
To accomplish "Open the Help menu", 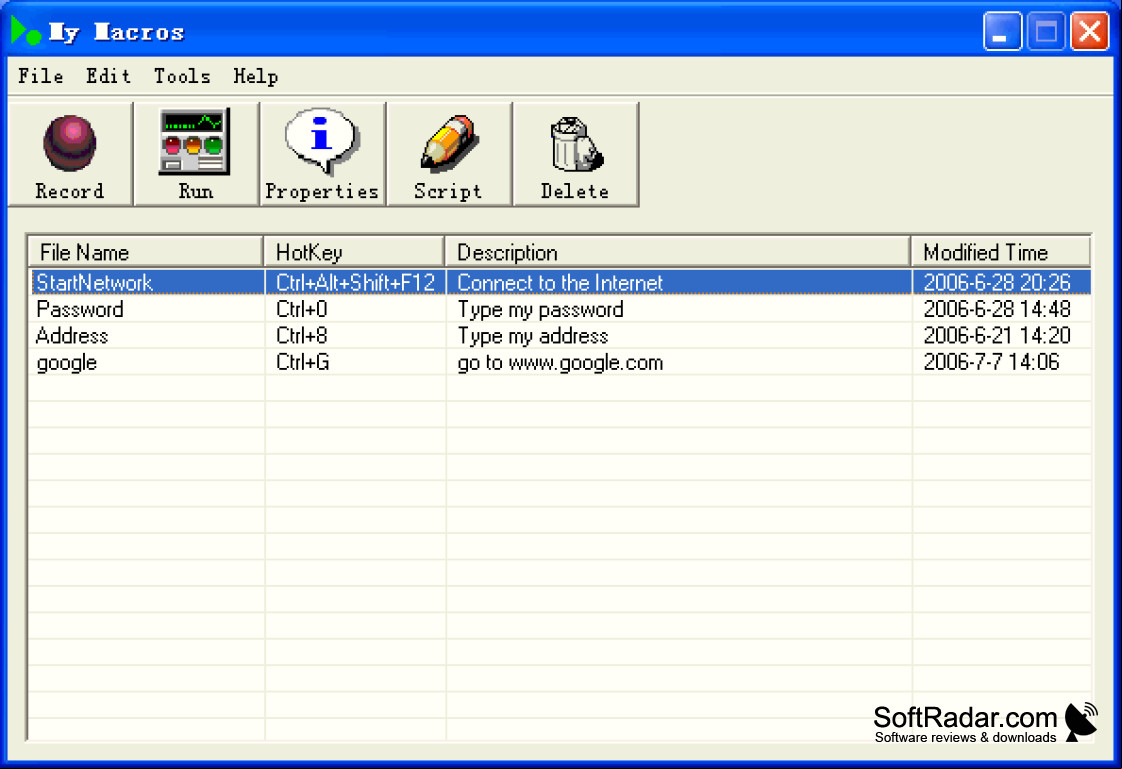I will click(255, 76).
